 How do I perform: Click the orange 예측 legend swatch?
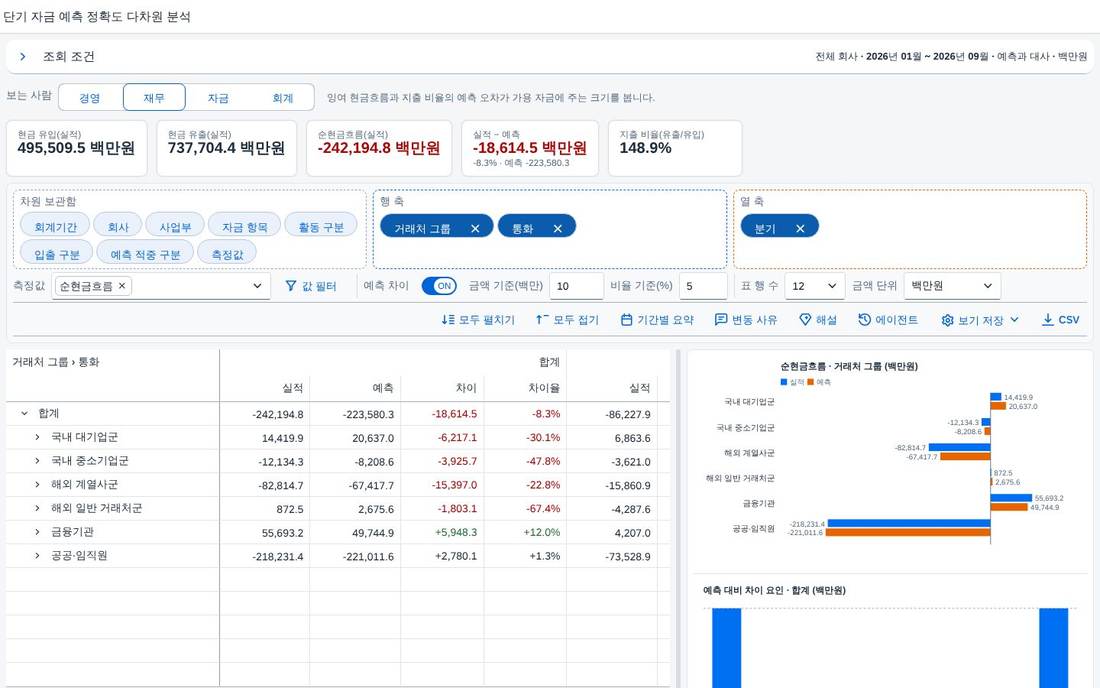click(x=810, y=382)
